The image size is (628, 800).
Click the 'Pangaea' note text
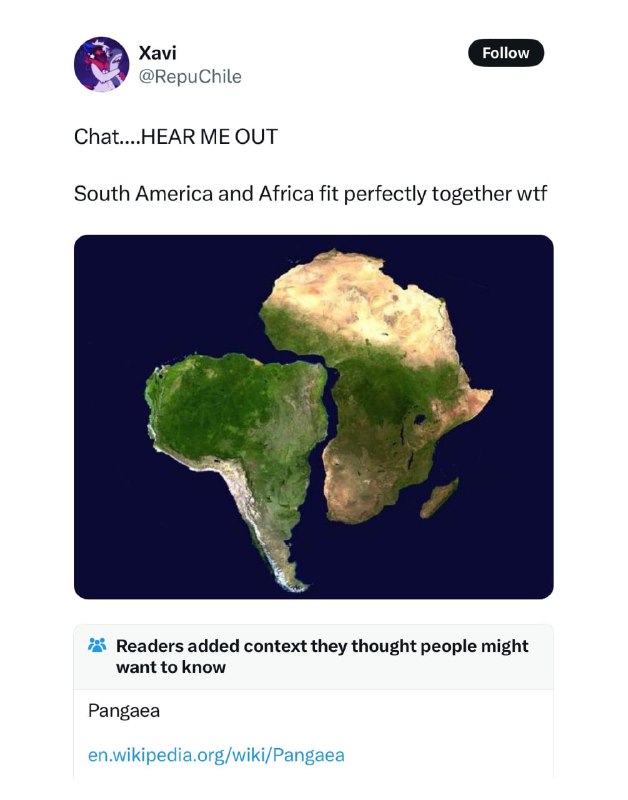click(x=124, y=711)
